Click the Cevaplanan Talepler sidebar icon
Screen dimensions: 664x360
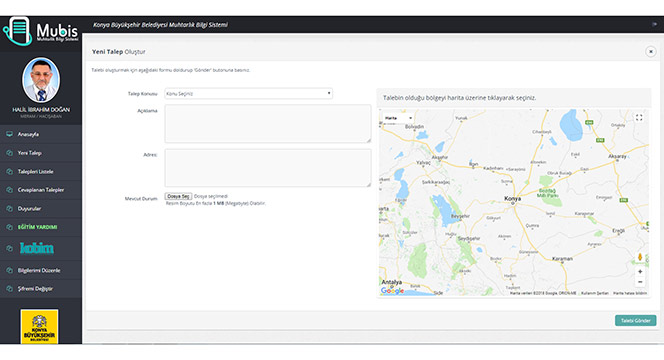pos(9,190)
